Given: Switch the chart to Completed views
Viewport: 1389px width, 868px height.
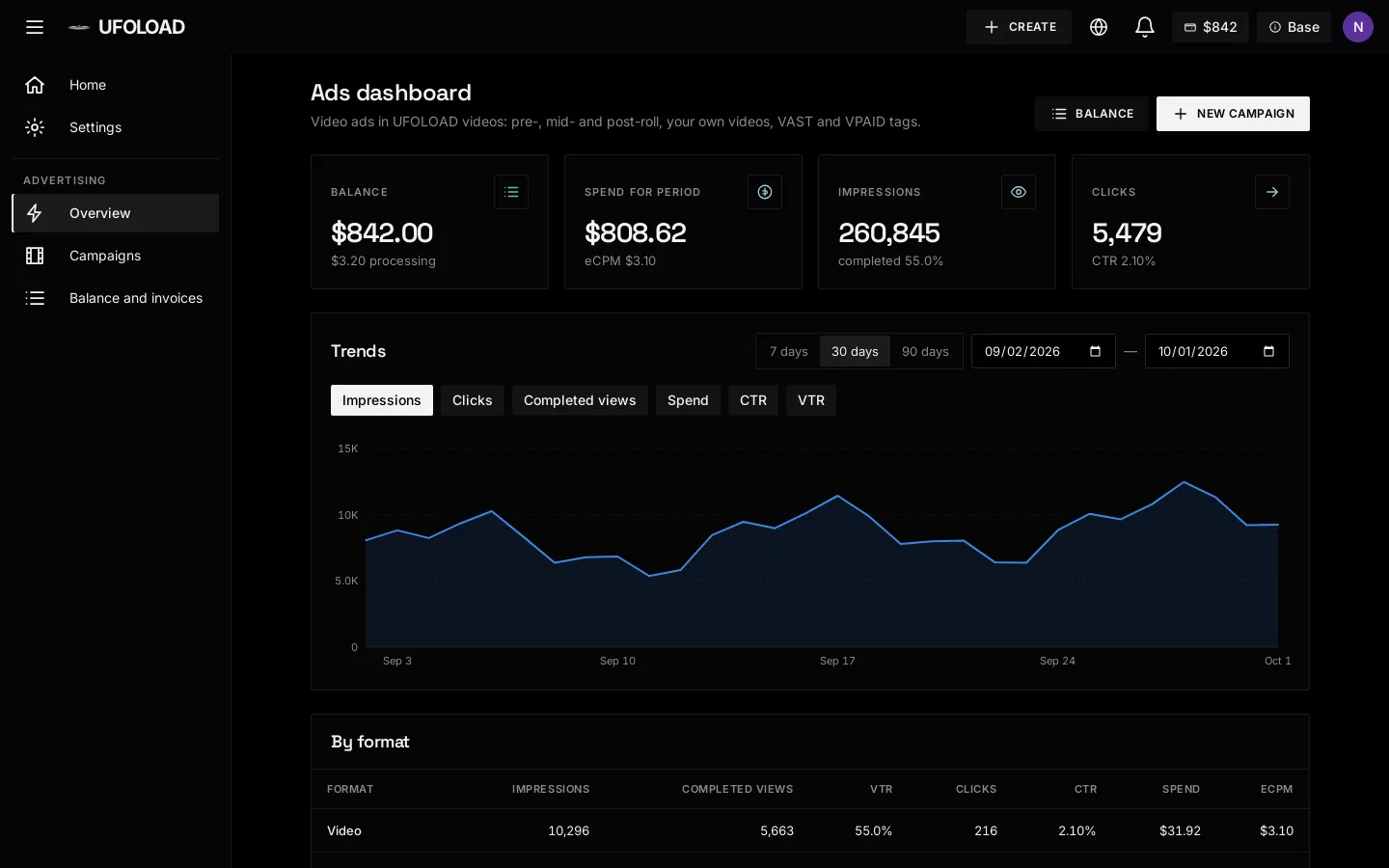Looking at the screenshot, I should (580, 400).
